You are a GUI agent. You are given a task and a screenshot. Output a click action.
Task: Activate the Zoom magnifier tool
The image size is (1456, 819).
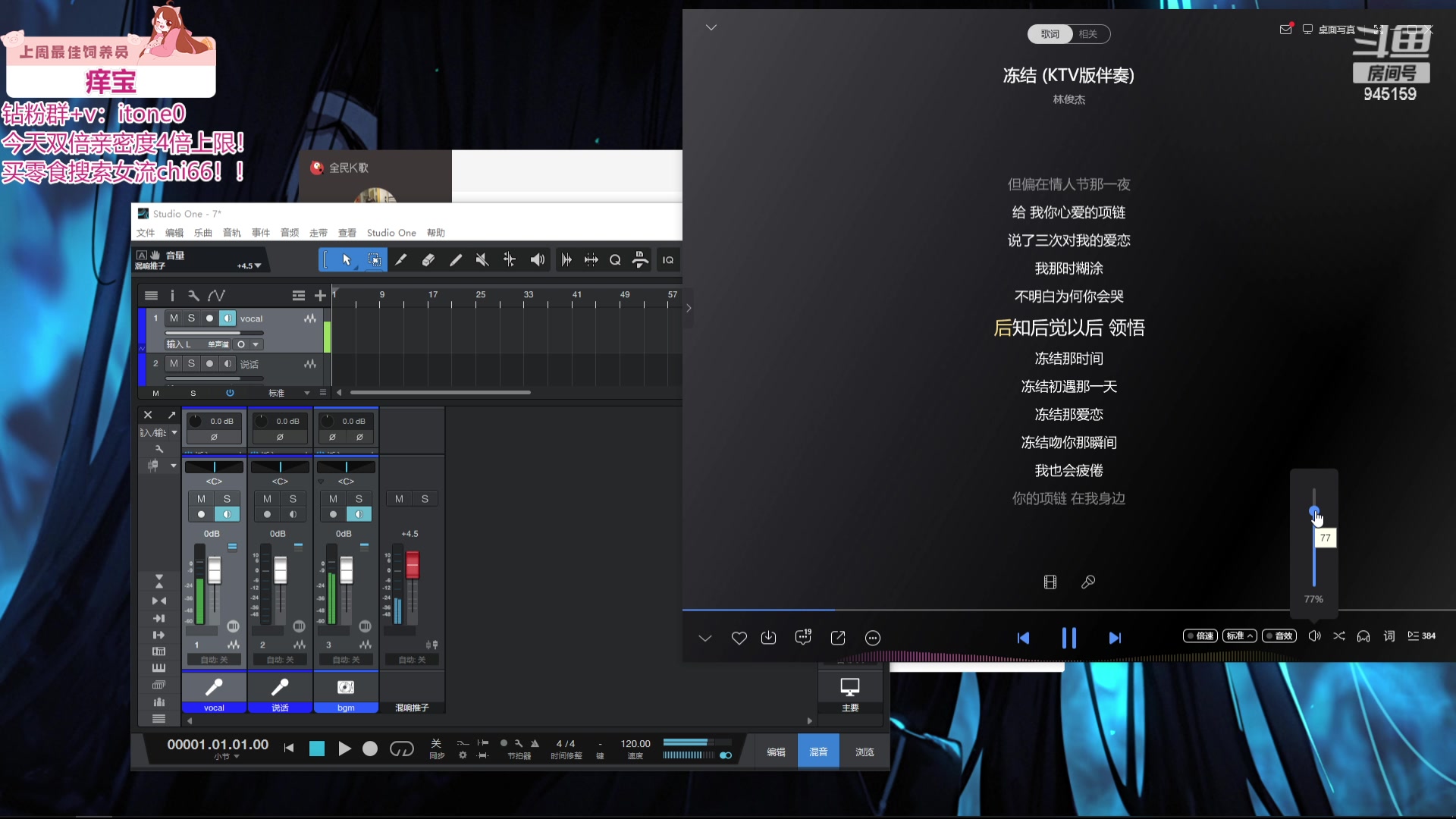point(615,259)
